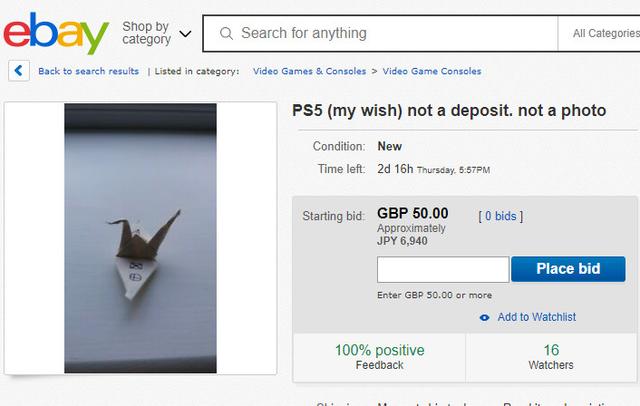Click the Time left 2d 16h text
640x406 pixels.
point(395,169)
